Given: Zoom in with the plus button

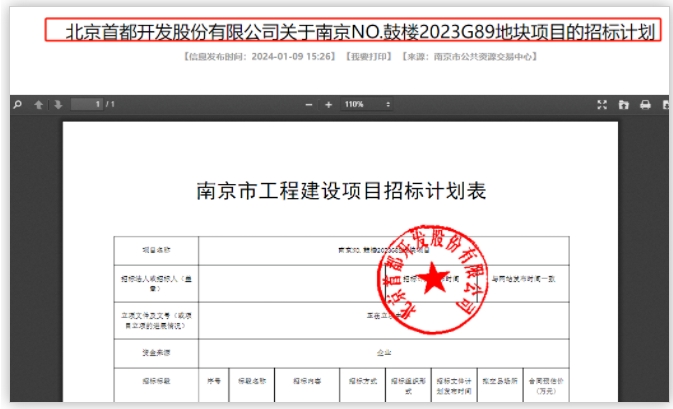Looking at the screenshot, I should coord(328,105).
